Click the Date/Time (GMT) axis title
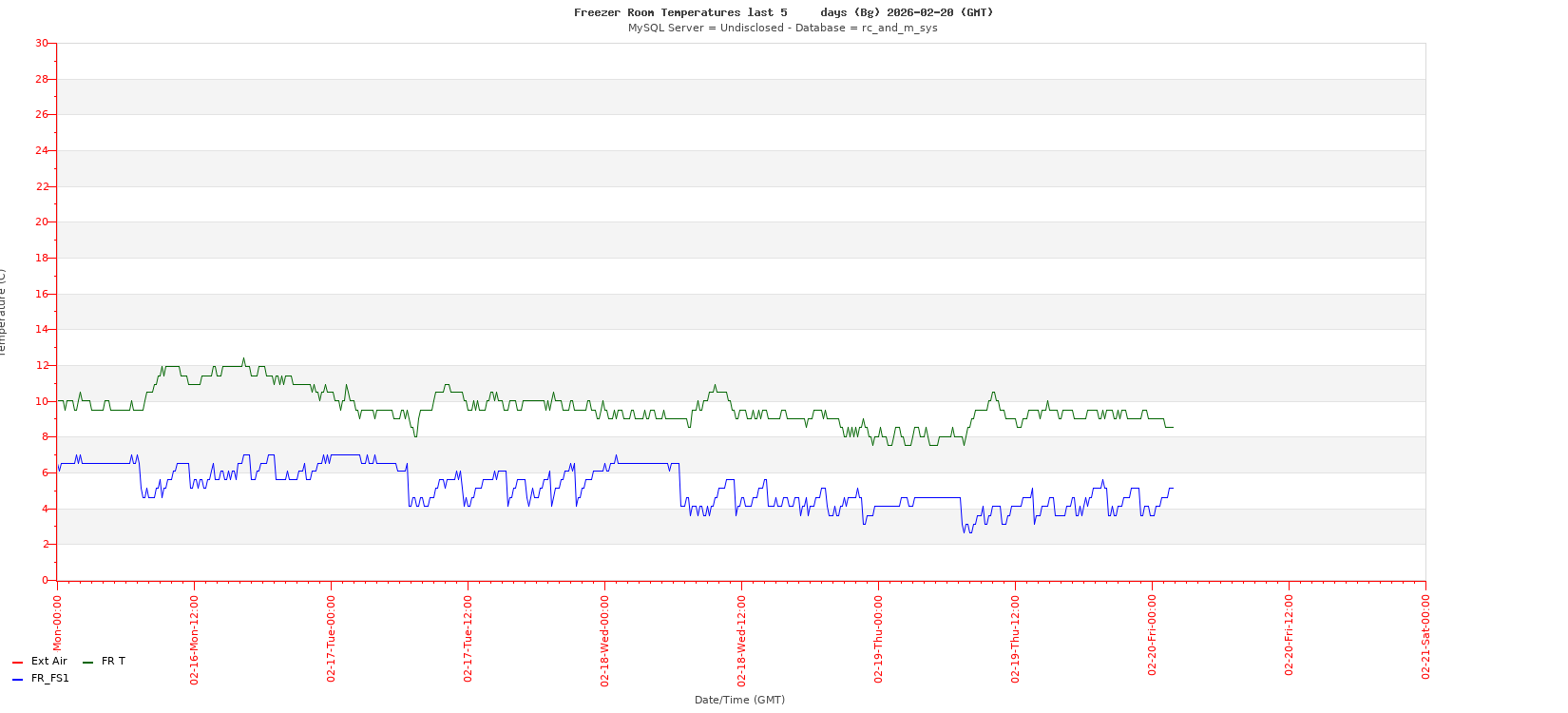This screenshot has width=1568, height=713. coord(739,700)
